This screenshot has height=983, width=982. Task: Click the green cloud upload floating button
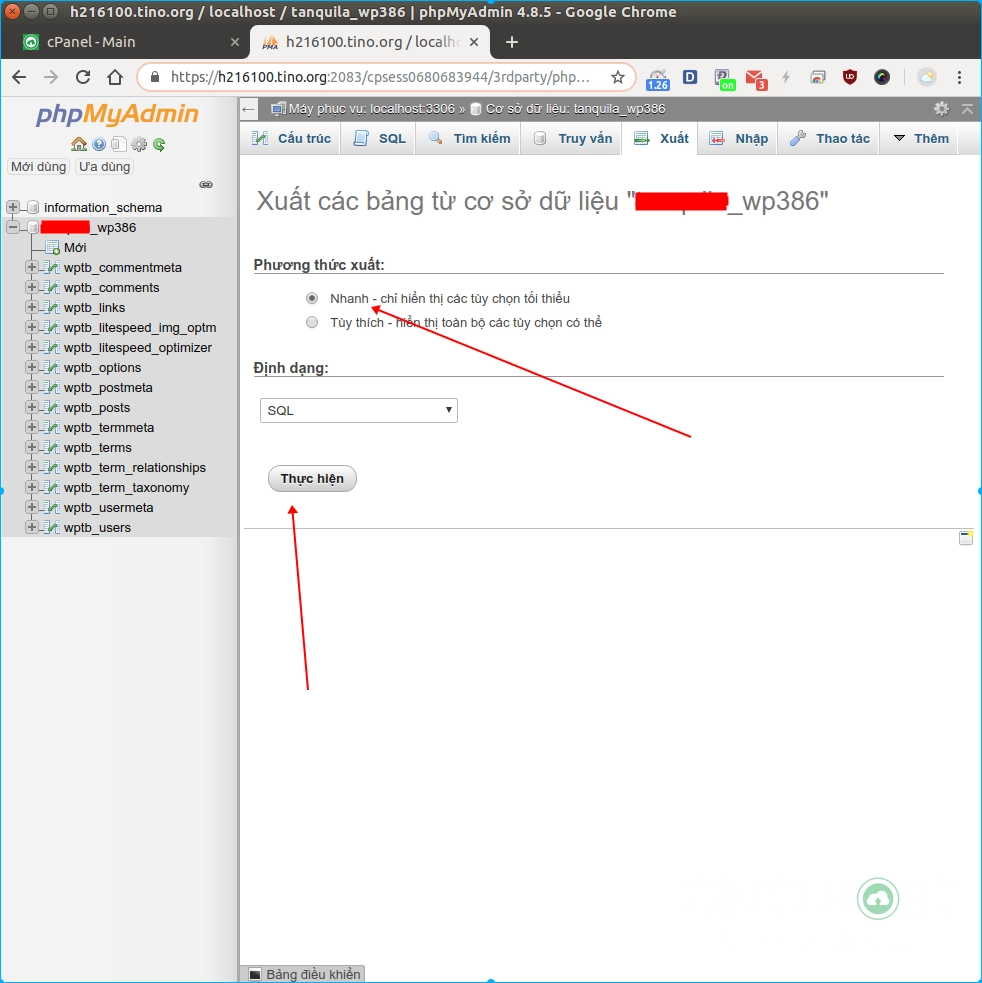pos(877,899)
